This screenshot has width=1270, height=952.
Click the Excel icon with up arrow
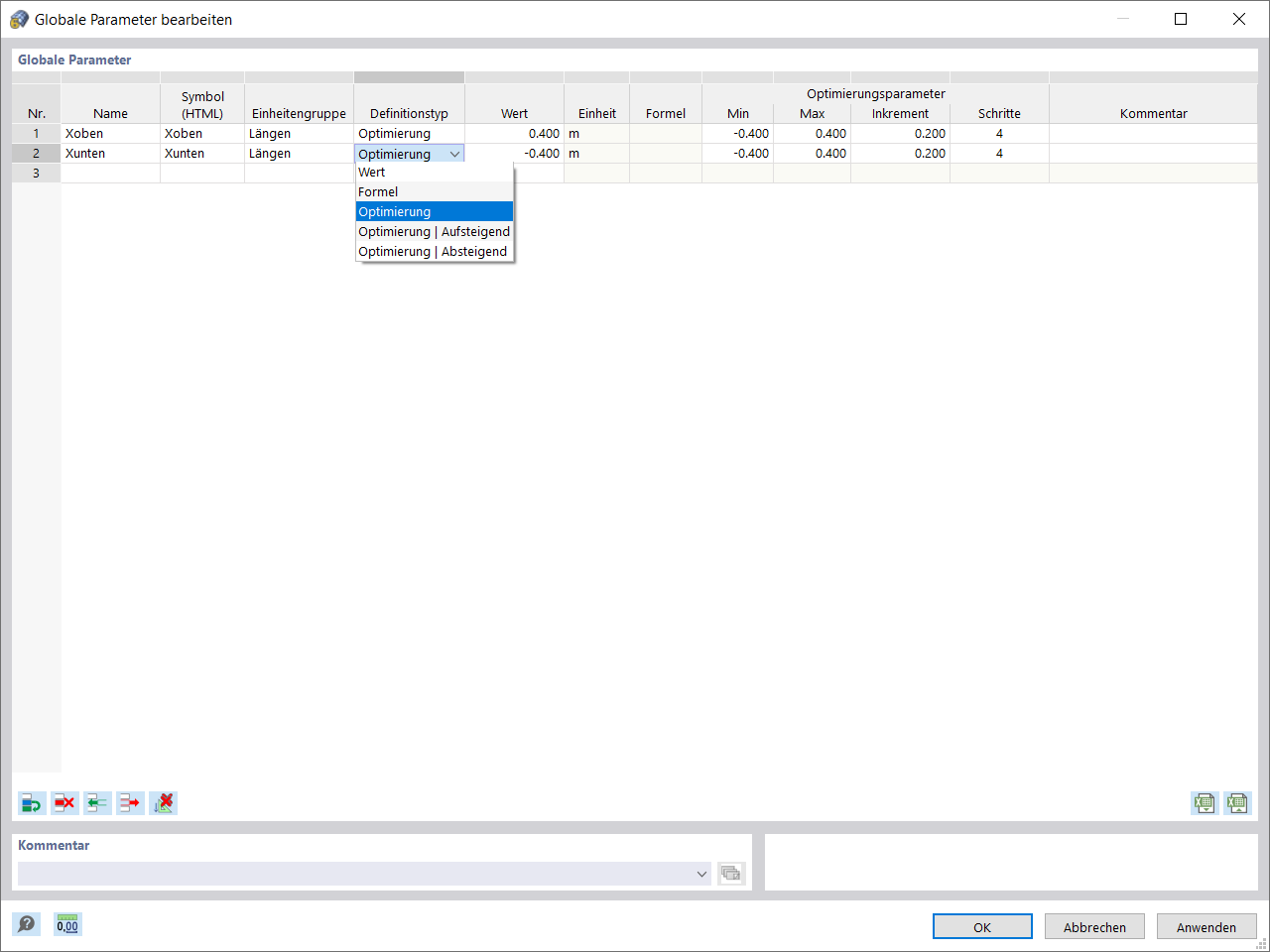point(1238,803)
